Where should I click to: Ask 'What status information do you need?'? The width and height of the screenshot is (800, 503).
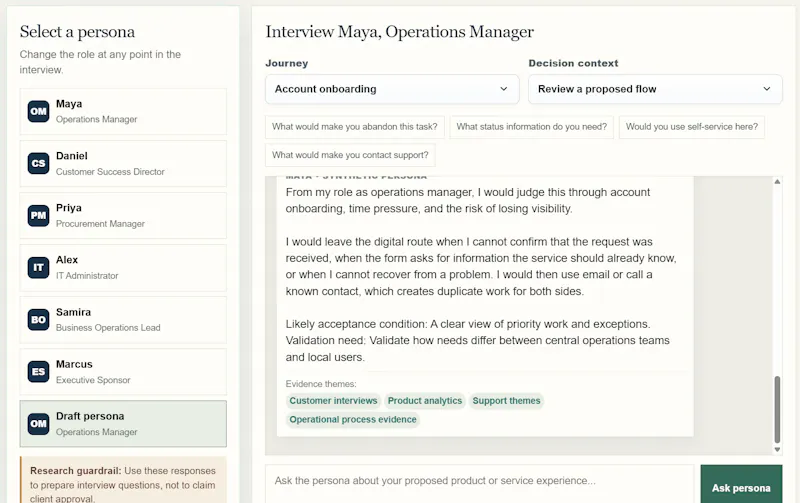tap(532, 127)
